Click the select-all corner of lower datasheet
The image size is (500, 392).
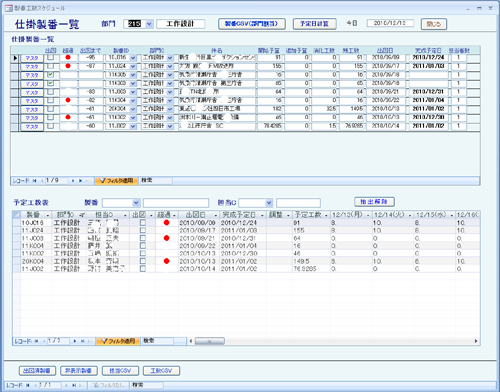16,215
